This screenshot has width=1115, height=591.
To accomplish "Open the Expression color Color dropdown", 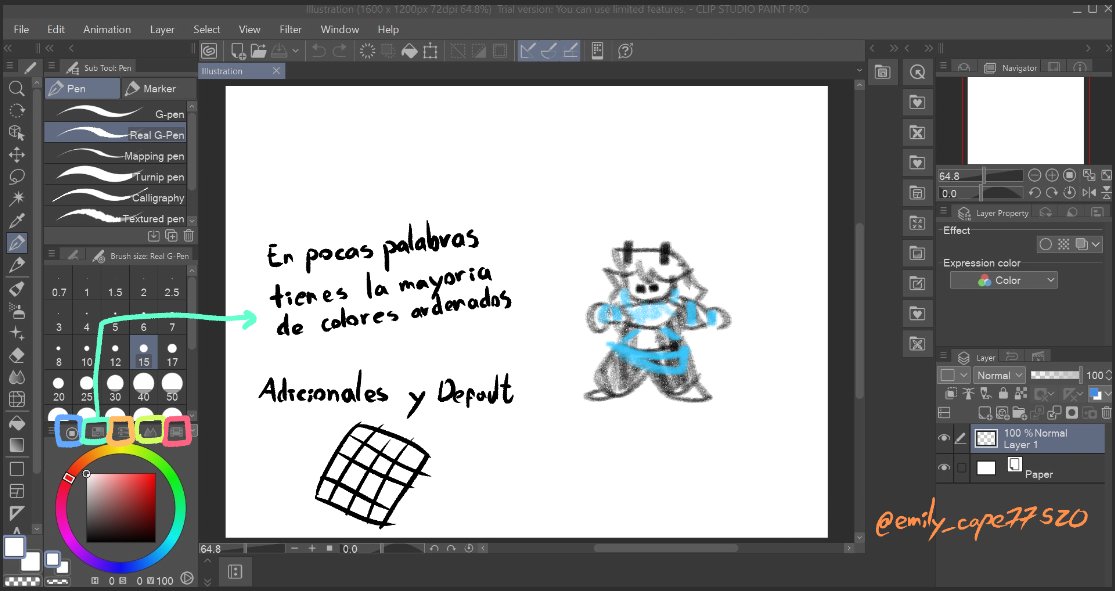I will [x=1003, y=280].
